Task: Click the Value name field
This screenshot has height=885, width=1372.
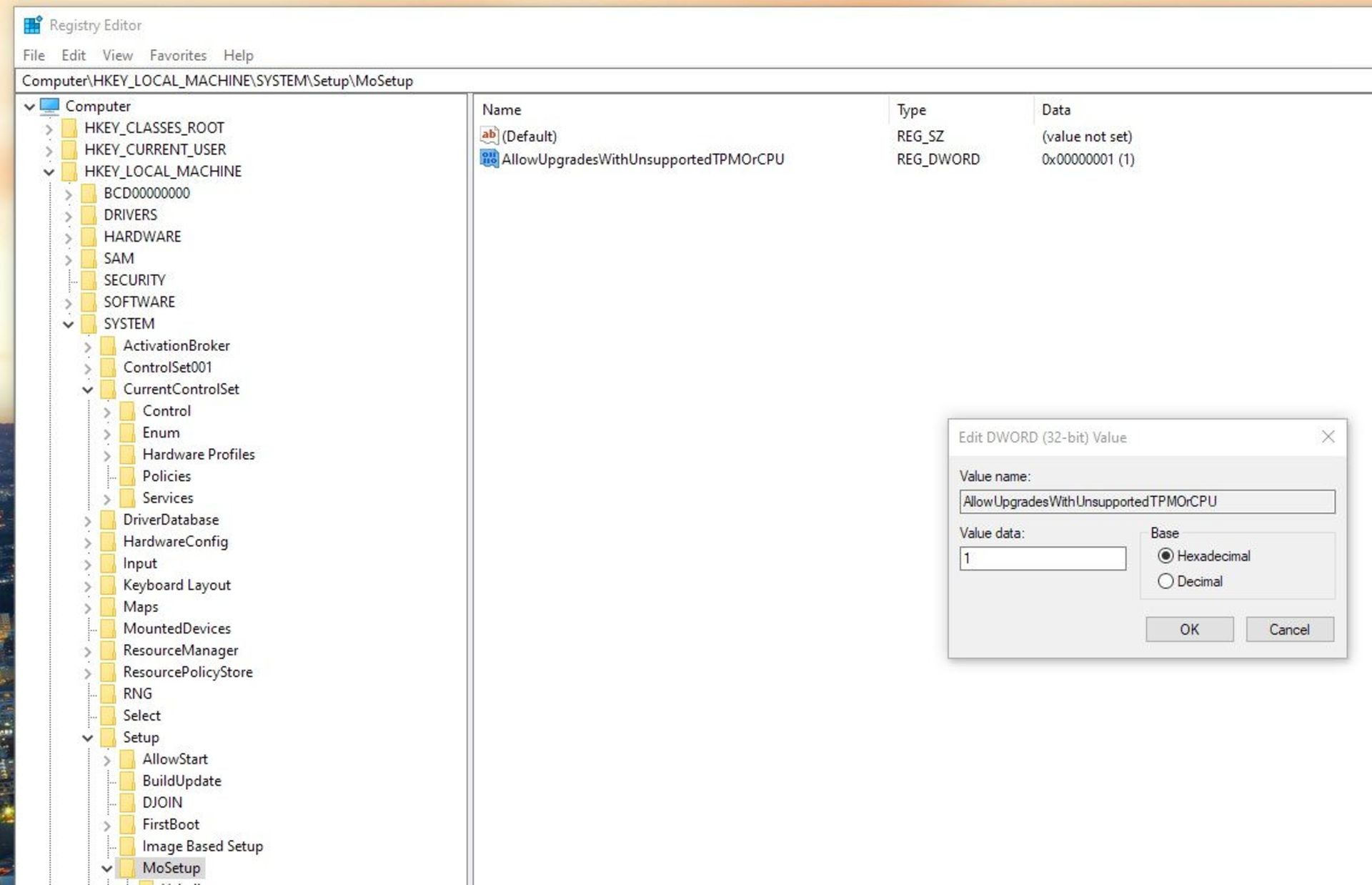Action: tap(1147, 501)
